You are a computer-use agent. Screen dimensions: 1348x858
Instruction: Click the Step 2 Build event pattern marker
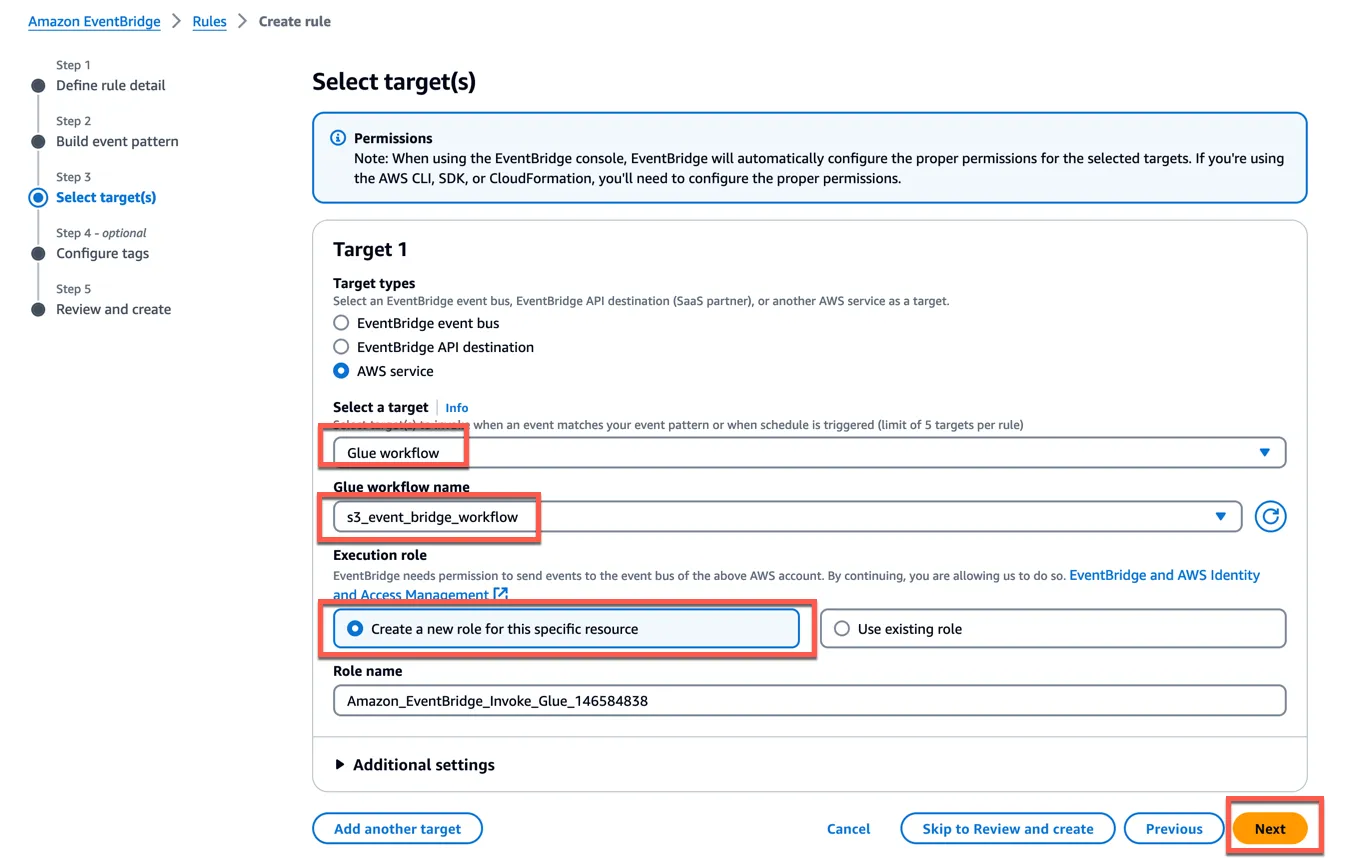tap(38, 142)
